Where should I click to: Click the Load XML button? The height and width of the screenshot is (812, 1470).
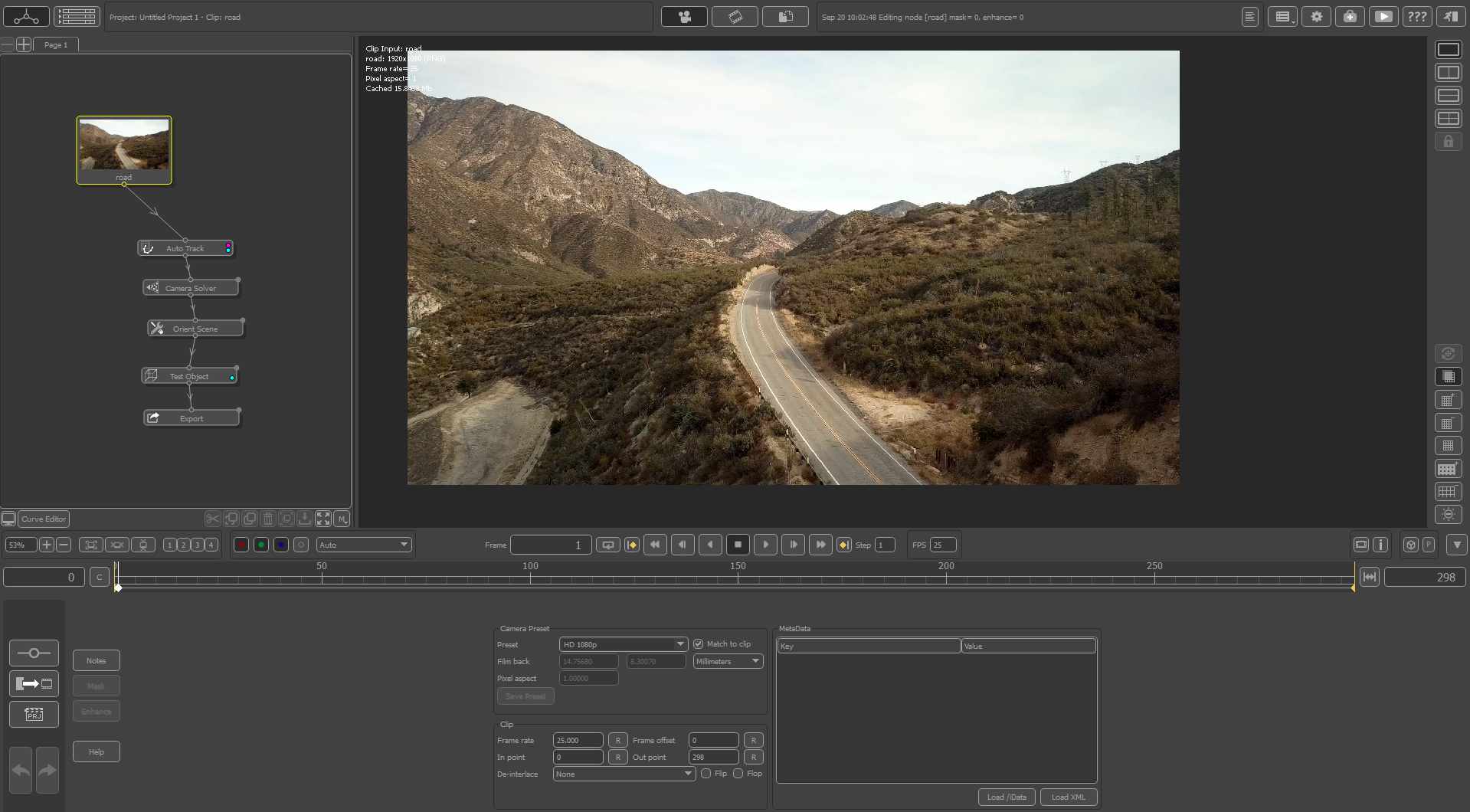(x=1068, y=797)
